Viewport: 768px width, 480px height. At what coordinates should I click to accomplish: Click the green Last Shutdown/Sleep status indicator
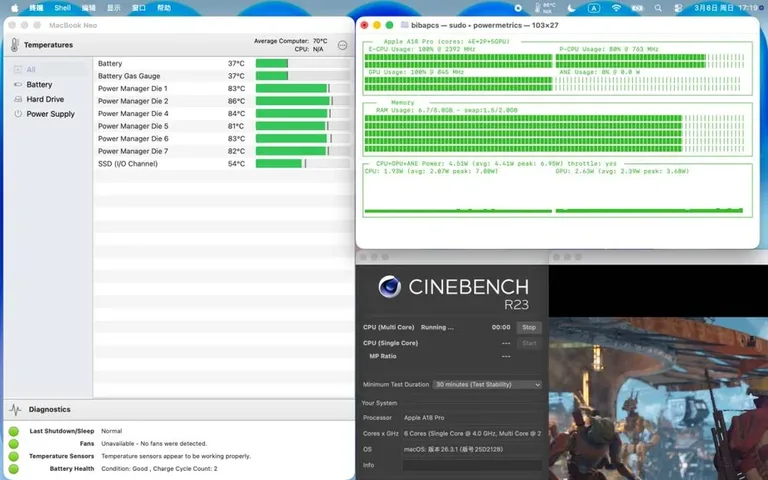click(x=14, y=431)
